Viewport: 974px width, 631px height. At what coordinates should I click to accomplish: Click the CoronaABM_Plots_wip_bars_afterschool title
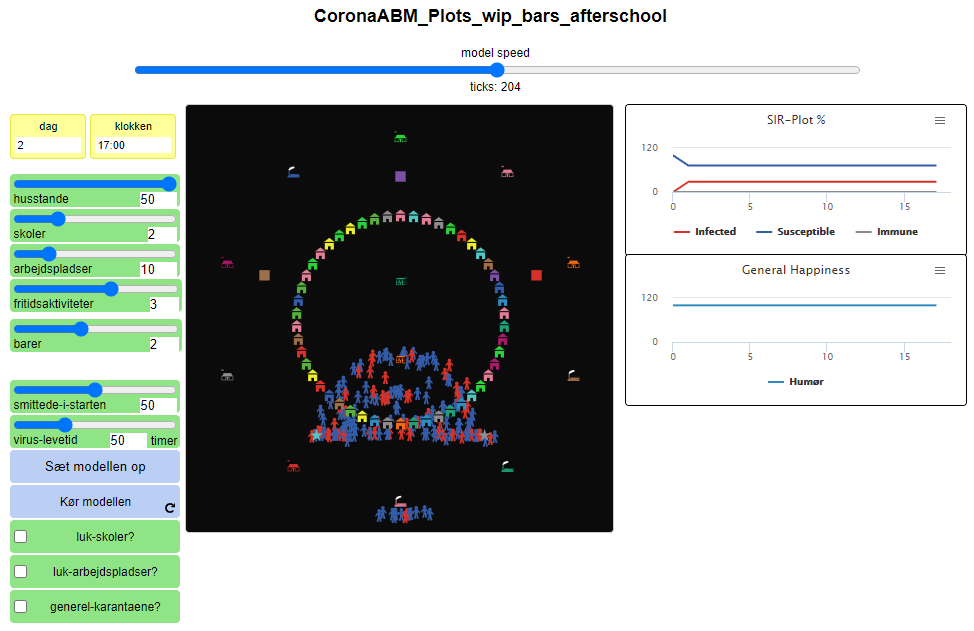click(x=490, y=16)
